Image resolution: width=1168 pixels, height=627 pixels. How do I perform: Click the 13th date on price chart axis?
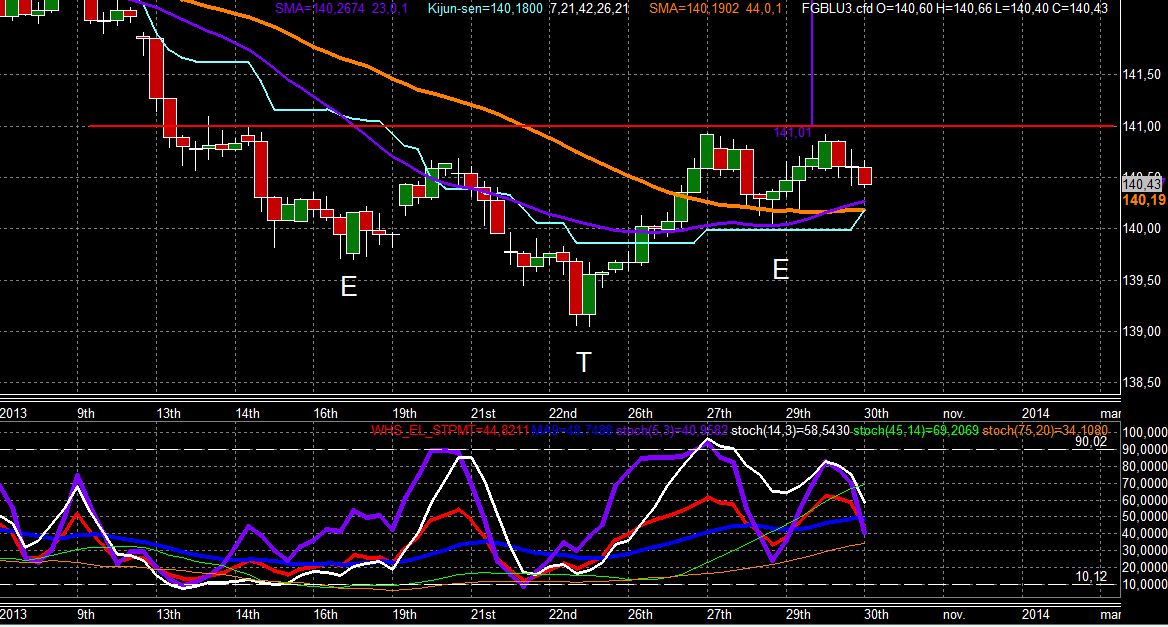click(x=168, y=413)
